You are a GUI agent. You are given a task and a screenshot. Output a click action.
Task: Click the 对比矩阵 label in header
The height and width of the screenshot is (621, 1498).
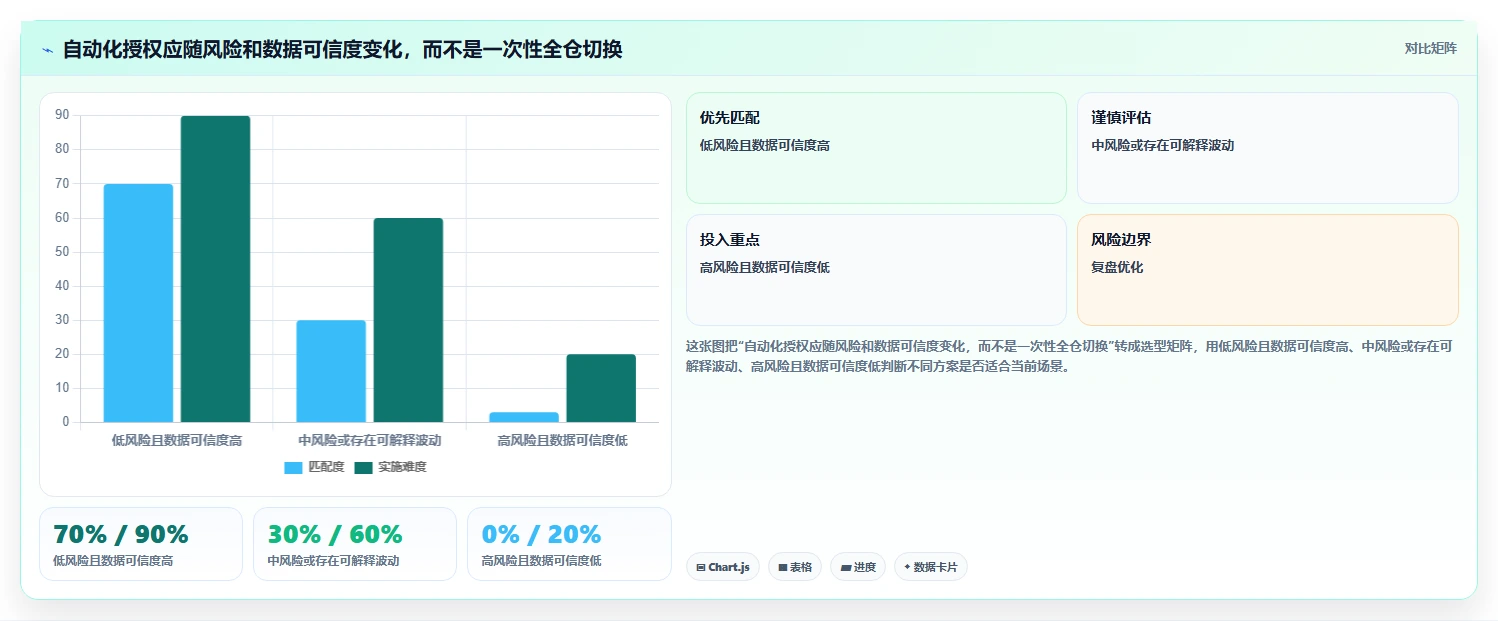1430,49
